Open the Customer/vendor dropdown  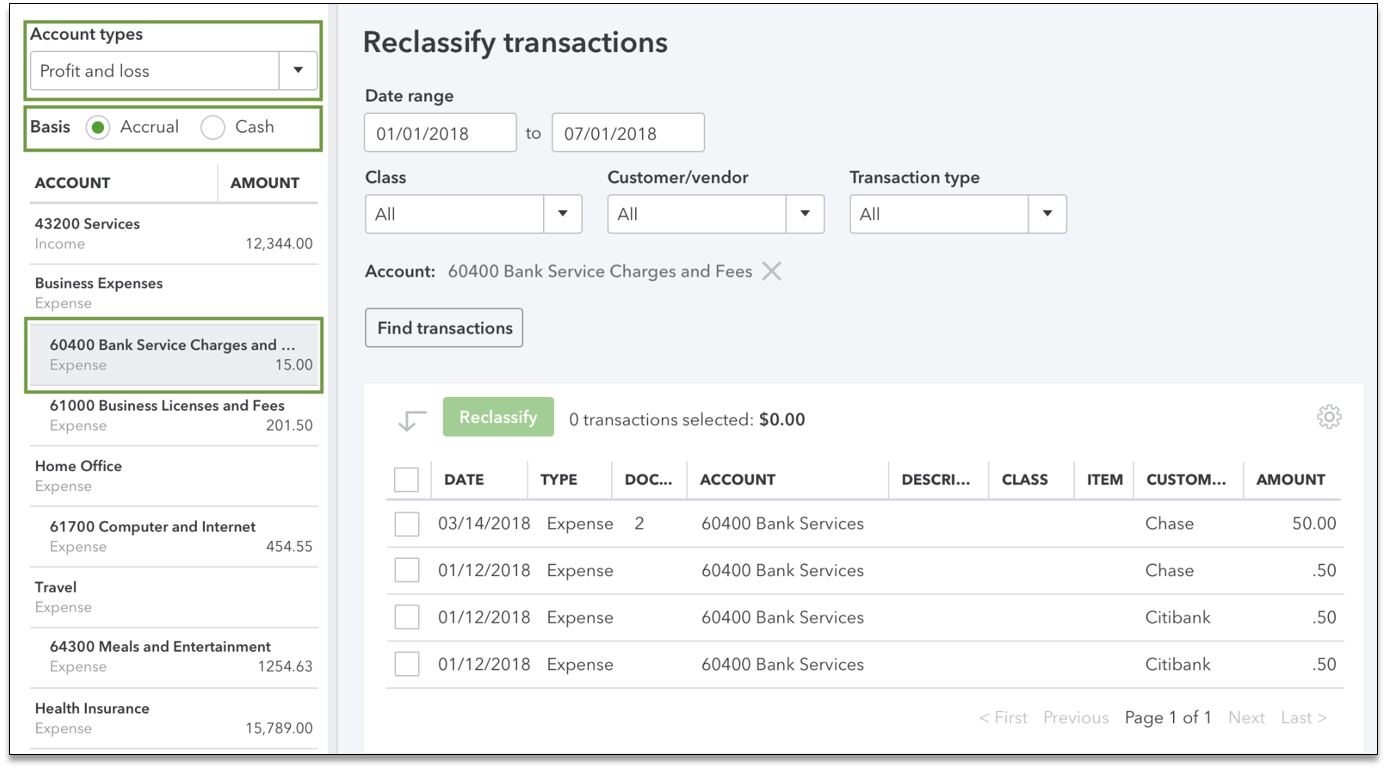[715, 214]
